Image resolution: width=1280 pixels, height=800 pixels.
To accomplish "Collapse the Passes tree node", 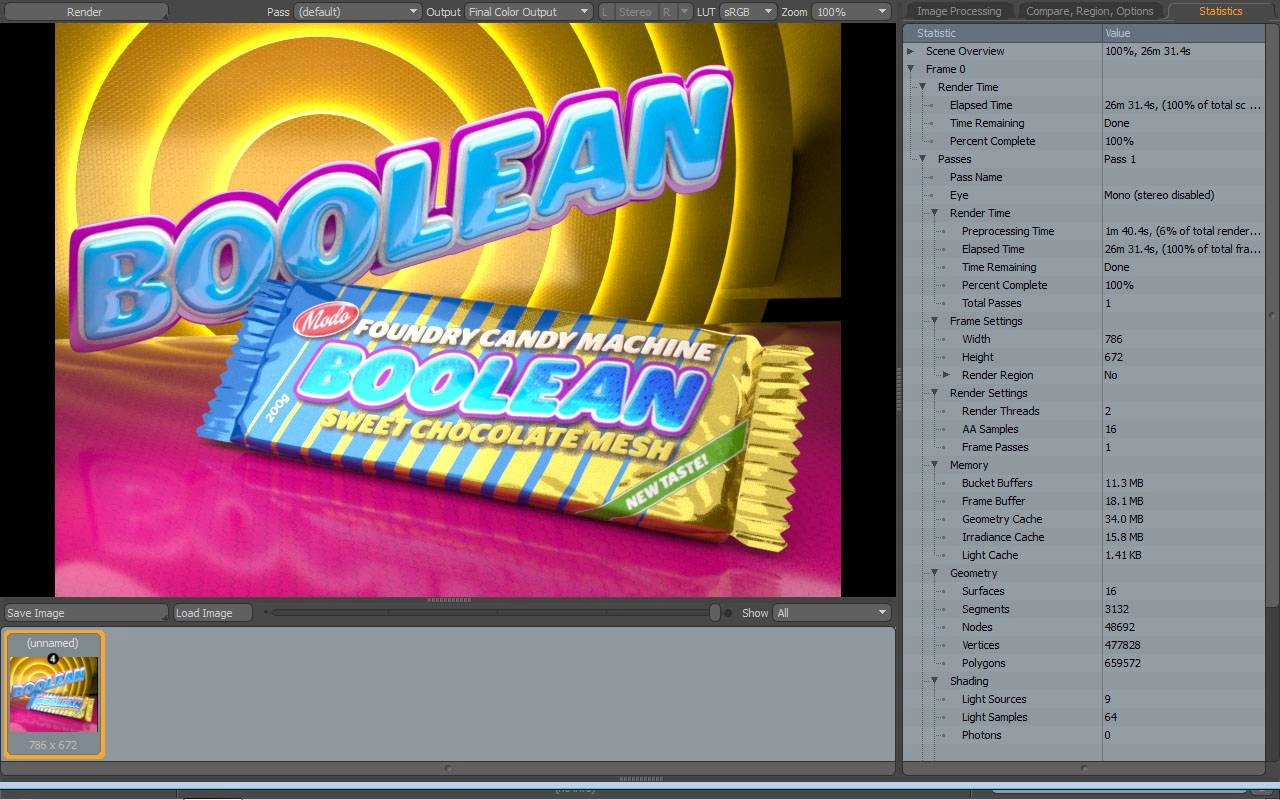I will coord(923,159).
